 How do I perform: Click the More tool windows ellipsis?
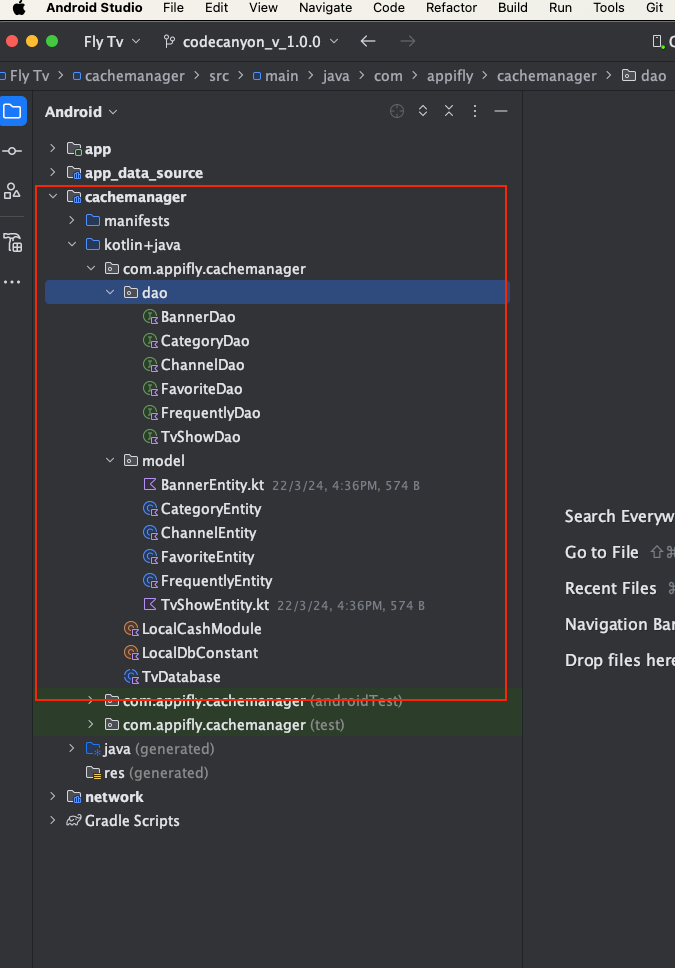(x=13, y=283)
